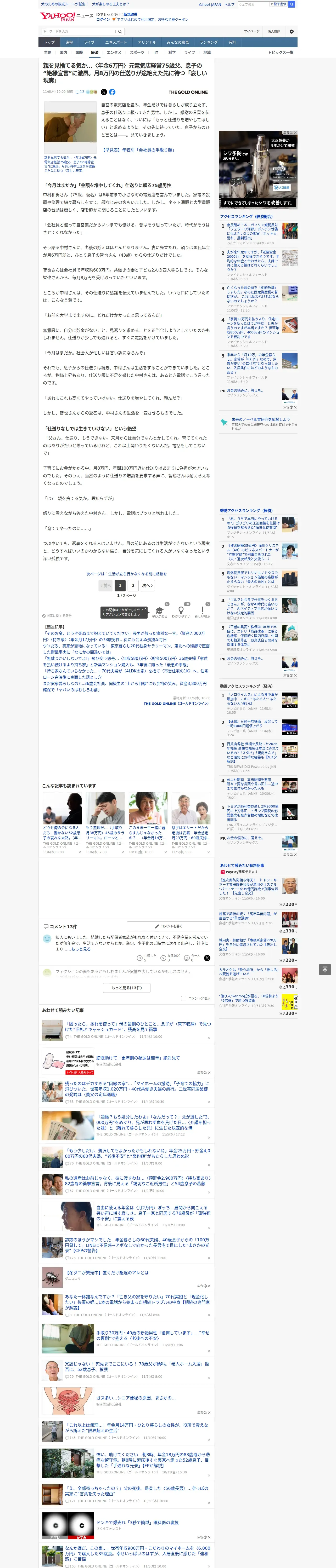This screenshot has width=336, height=1568.
Task: Click the なるほど reaction on the comment
Action: 170,958
